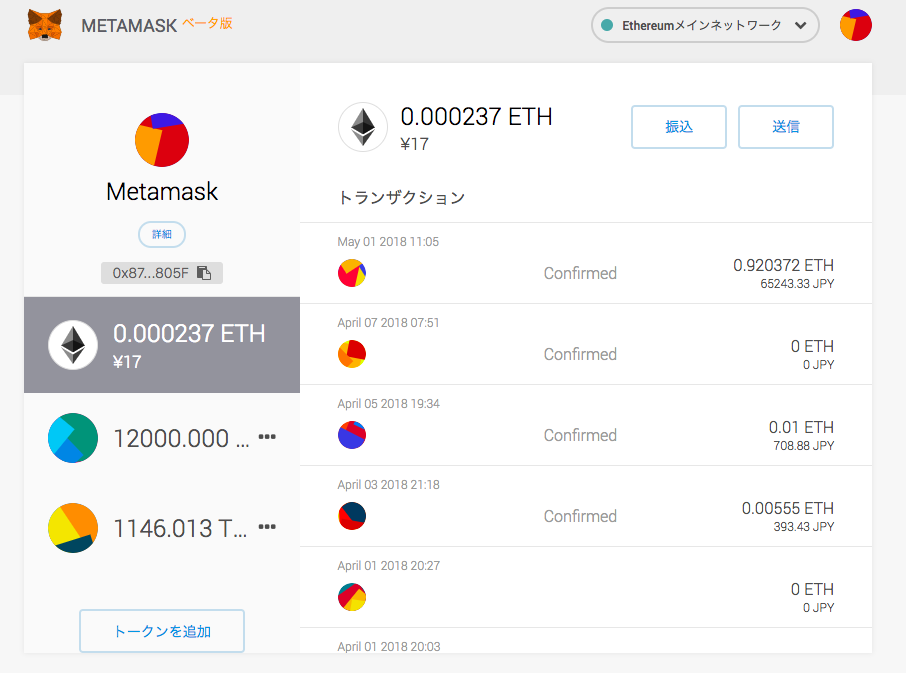The image size is (906, 673).
Task: Click identicon of May 01 2018 transaction
Action: [x=352, y=273]
